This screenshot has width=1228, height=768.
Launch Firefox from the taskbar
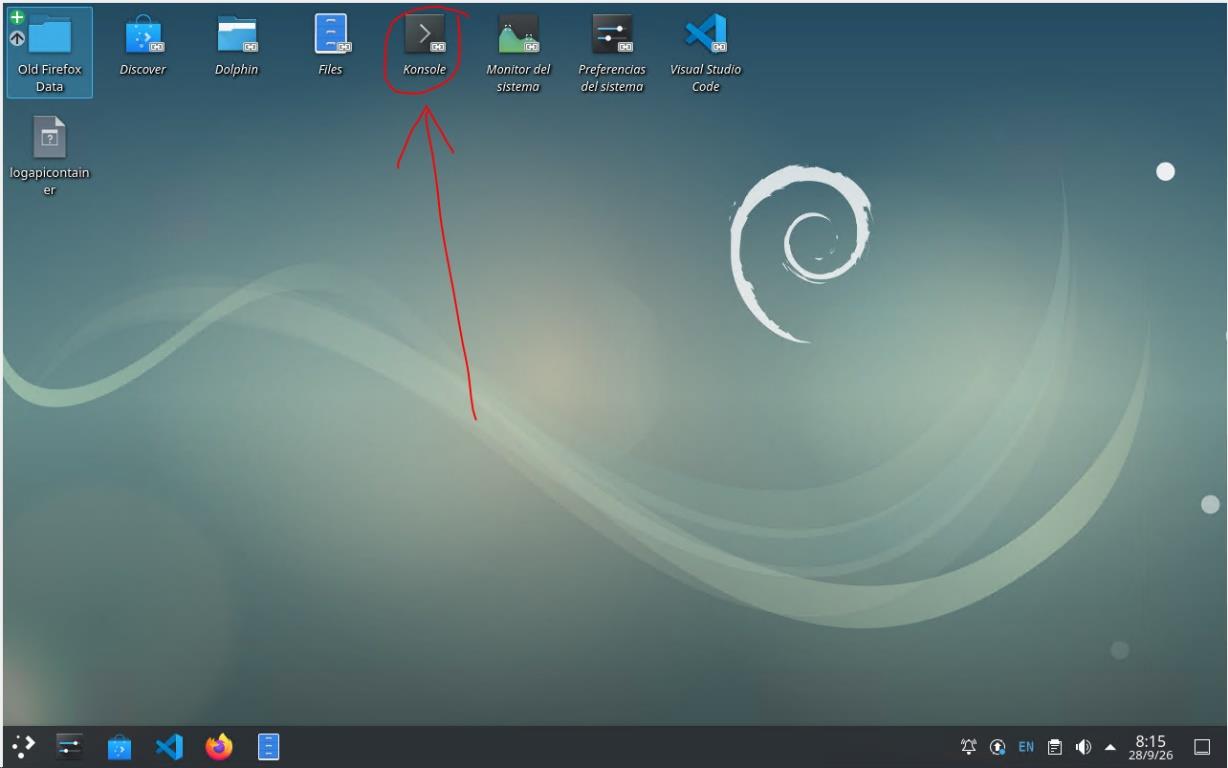click(218, 746)
